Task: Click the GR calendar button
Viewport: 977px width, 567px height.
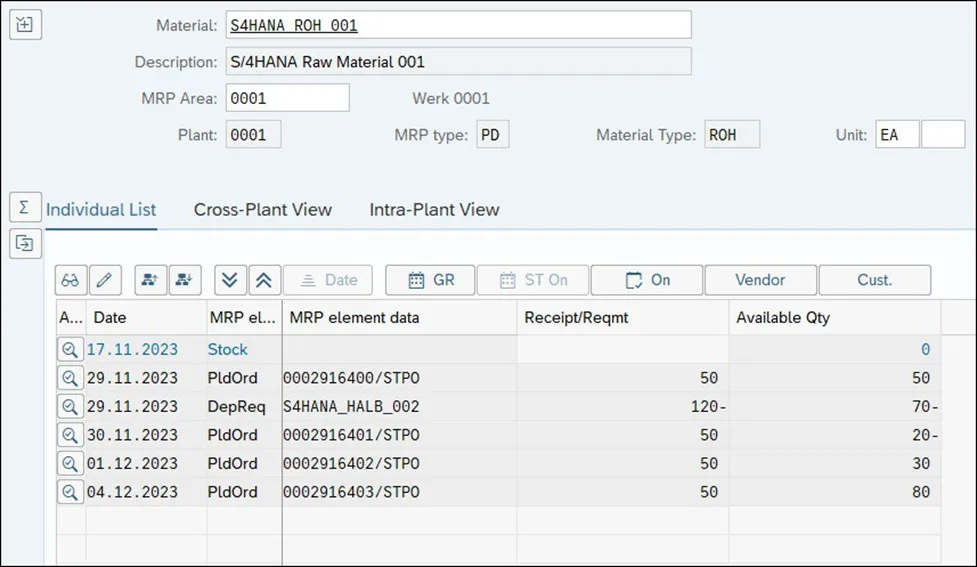Action: (x=431, y=280)
